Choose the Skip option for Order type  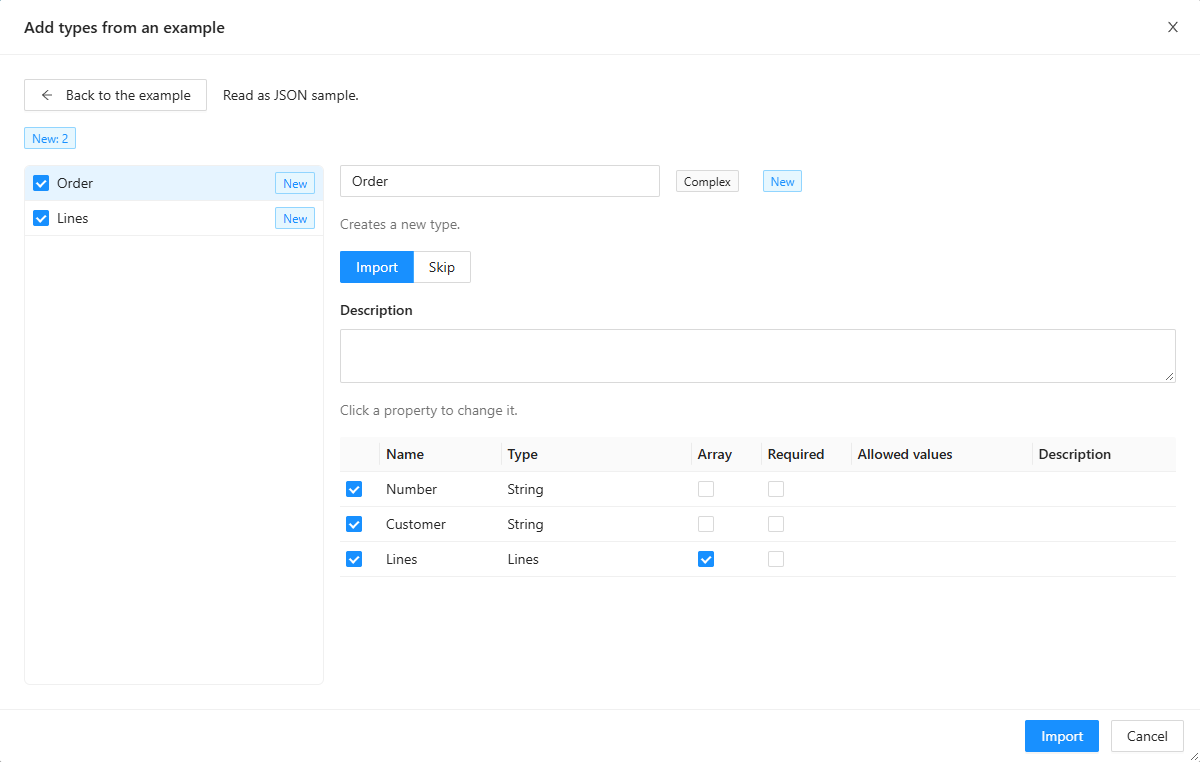(x=442, y=267)
